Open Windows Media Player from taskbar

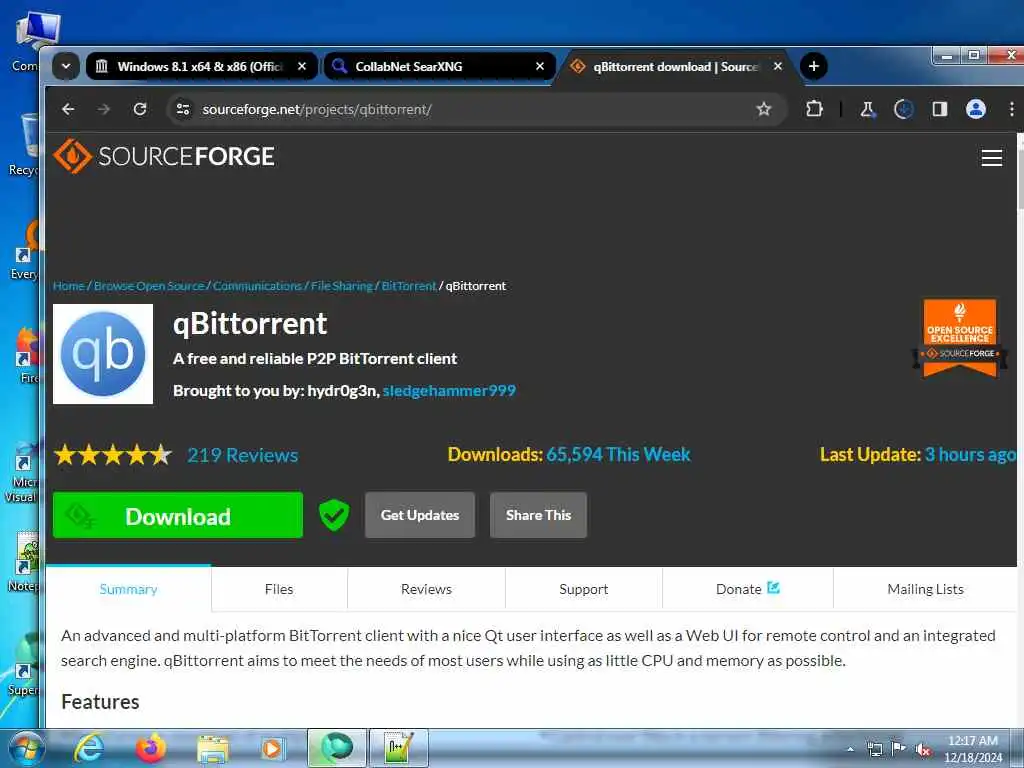[x=272, y=748]
